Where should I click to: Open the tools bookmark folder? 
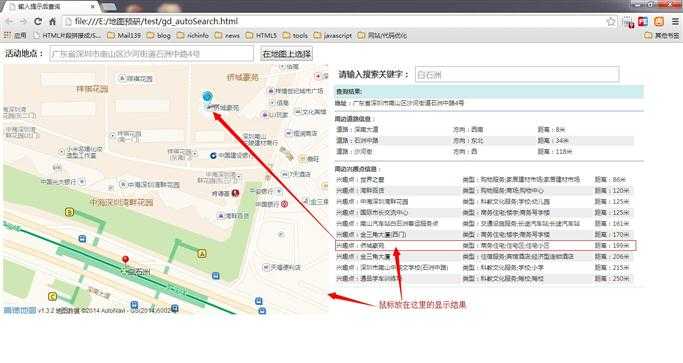coord(295,35)
